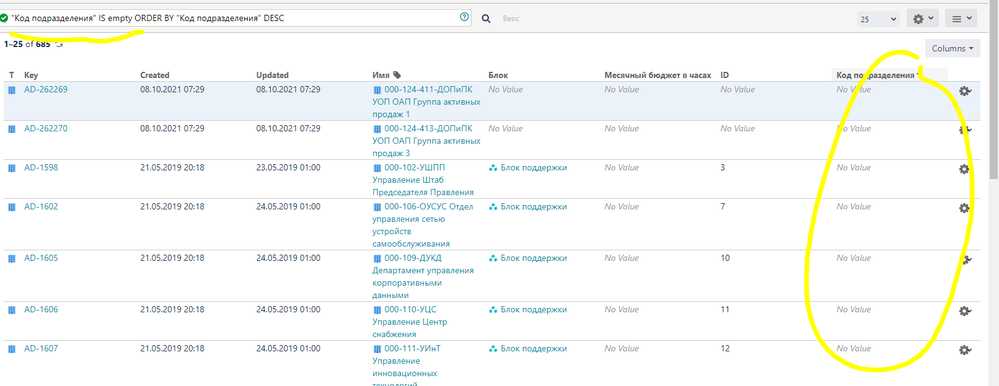Click the type icon of AD-1606
Viewport: 999px width, 386px height.
pos(11,310)
